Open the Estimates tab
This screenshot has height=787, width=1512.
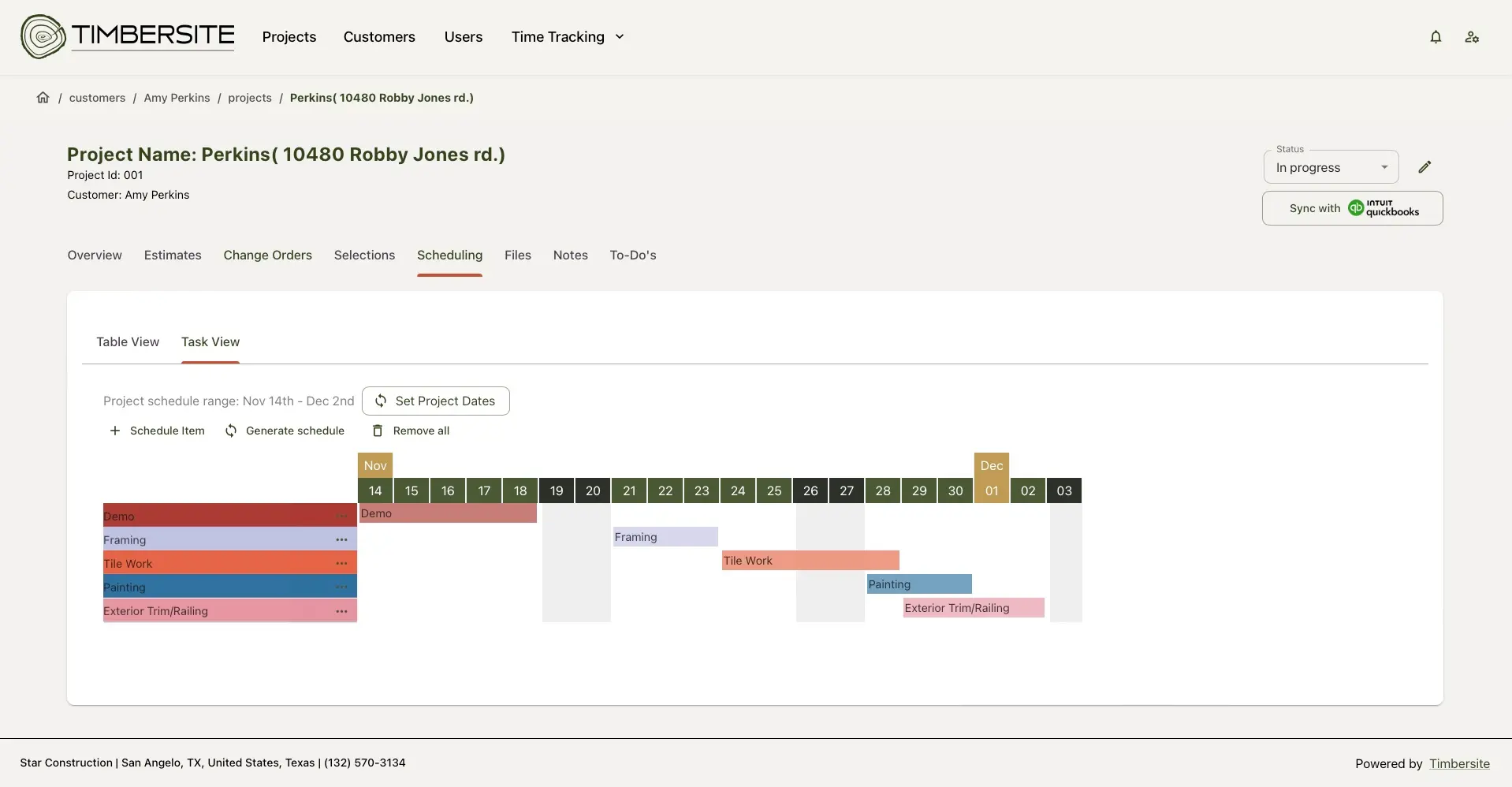pos(173,255)
